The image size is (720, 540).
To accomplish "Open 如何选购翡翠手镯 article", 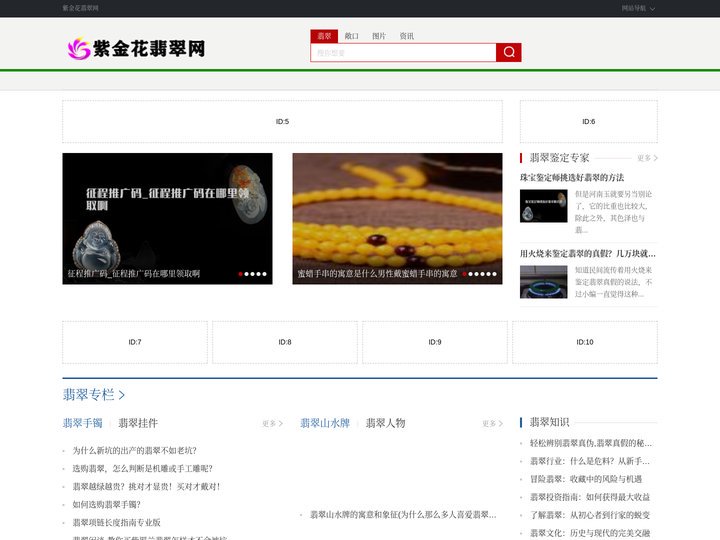I will (x=107, y=505).
